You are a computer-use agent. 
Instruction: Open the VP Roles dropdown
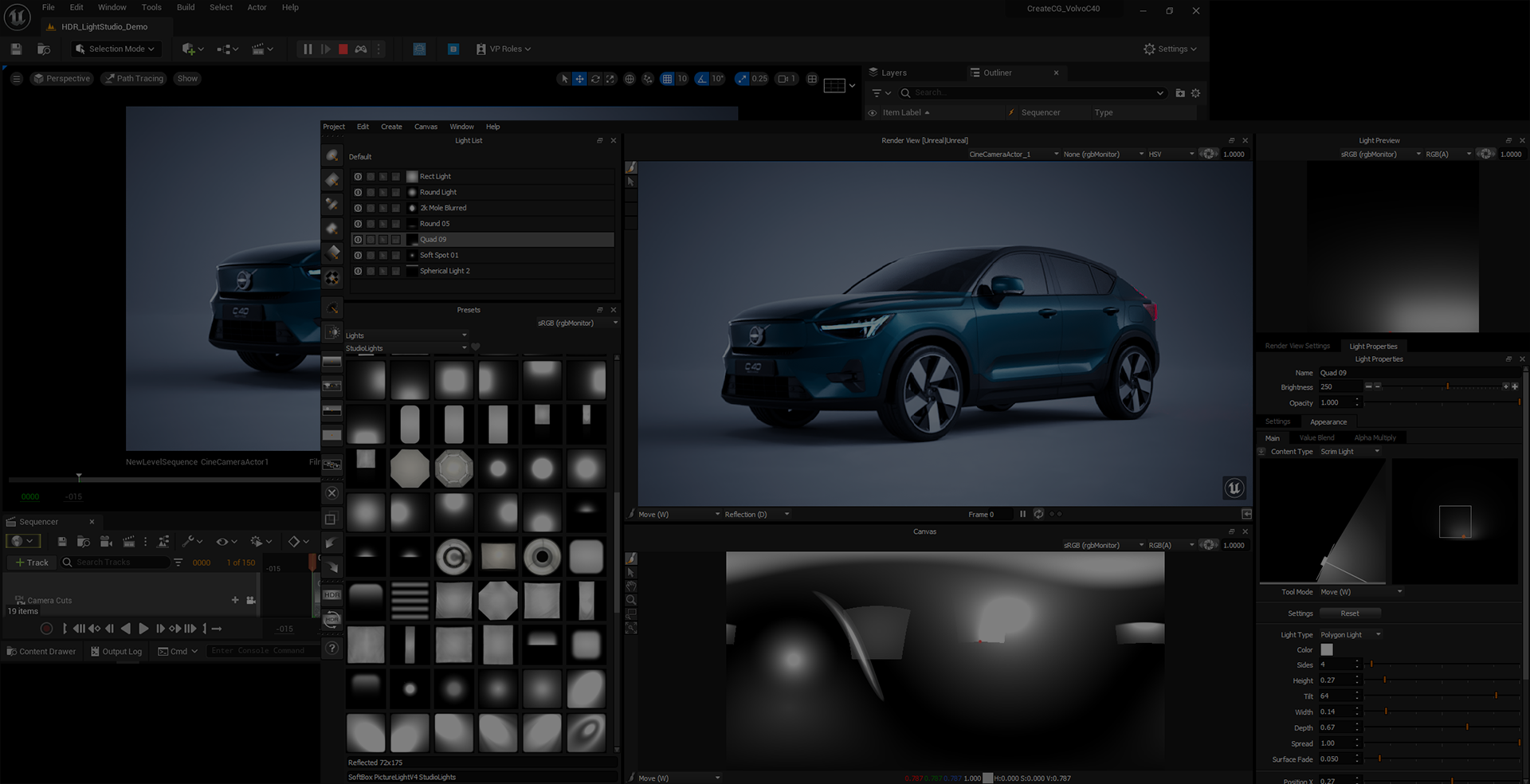point(504,49)
